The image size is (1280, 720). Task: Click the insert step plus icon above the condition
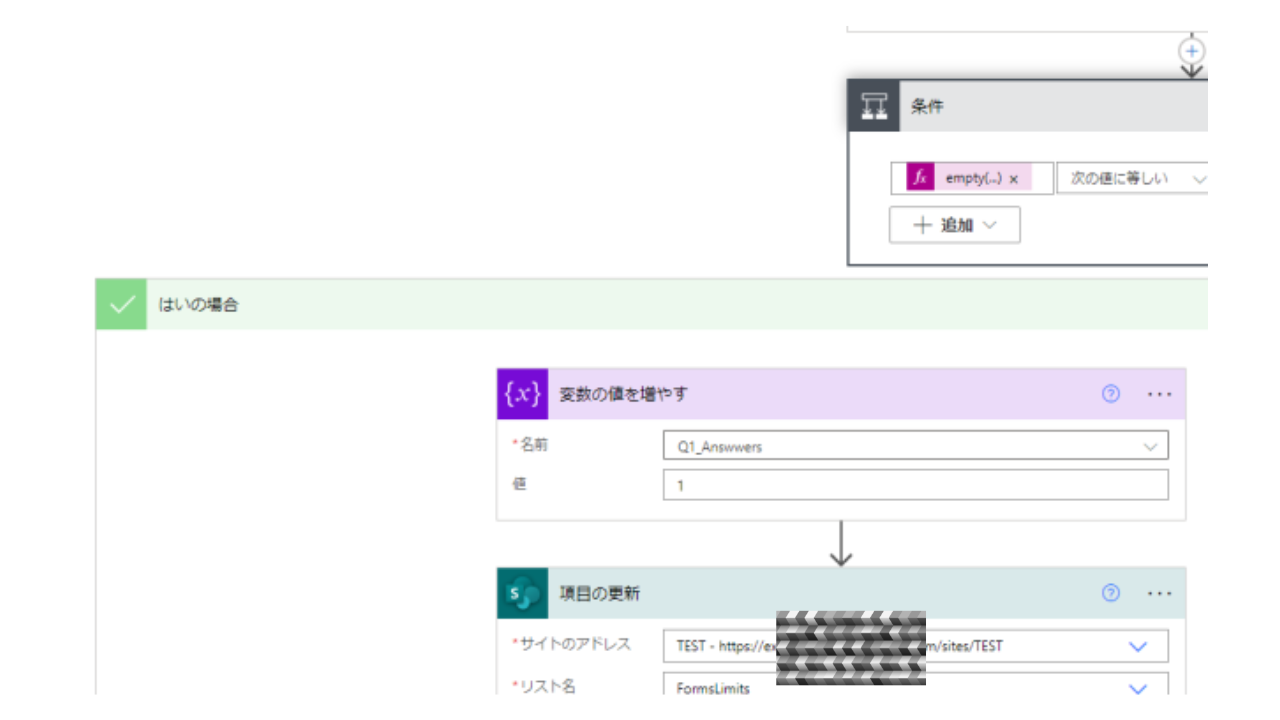[1191, 51]
